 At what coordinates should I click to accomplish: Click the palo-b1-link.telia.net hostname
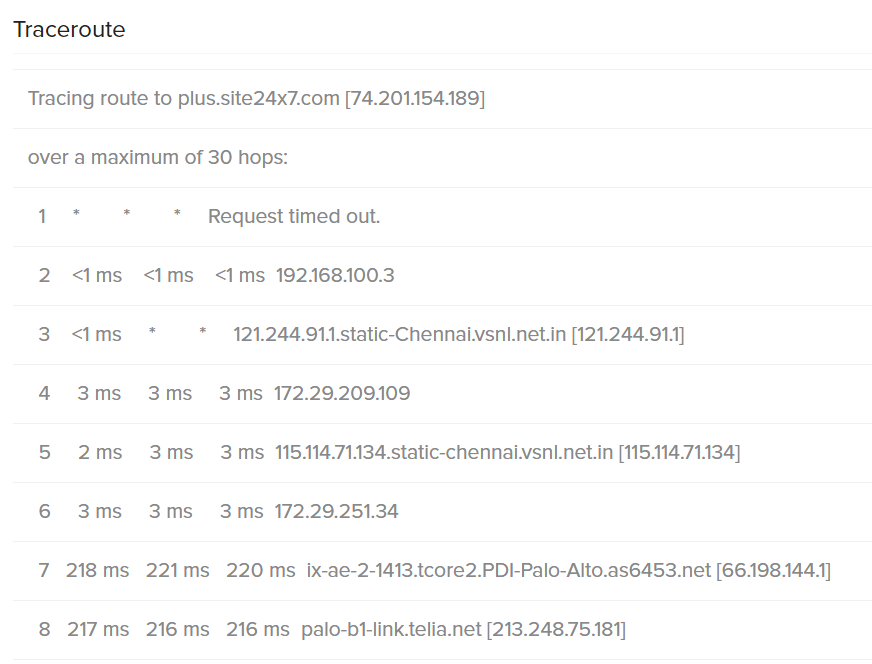(391, 629)
